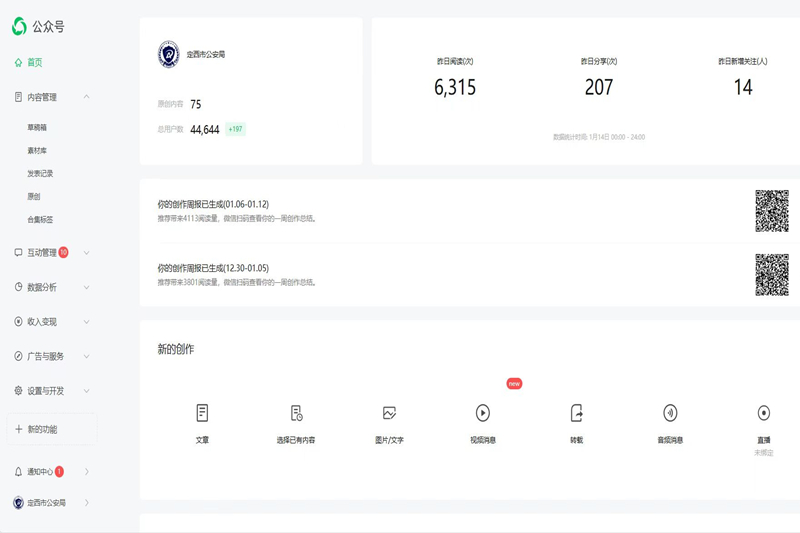Image resolution: width=800 pixels, height=533 pixels.
Task: Open 通知中心 notification center
Action: coord(46,471)
